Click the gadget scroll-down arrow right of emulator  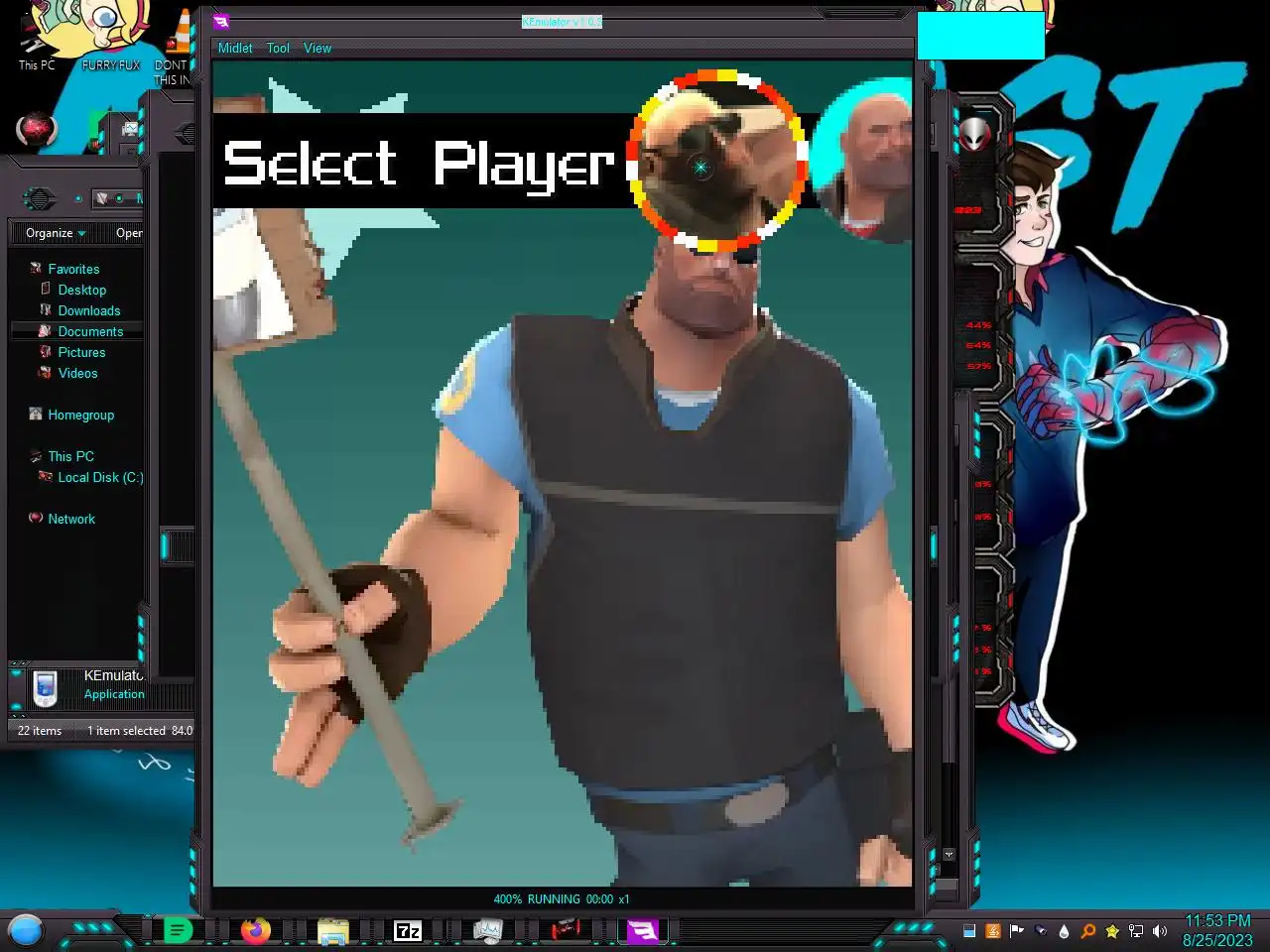949,854
